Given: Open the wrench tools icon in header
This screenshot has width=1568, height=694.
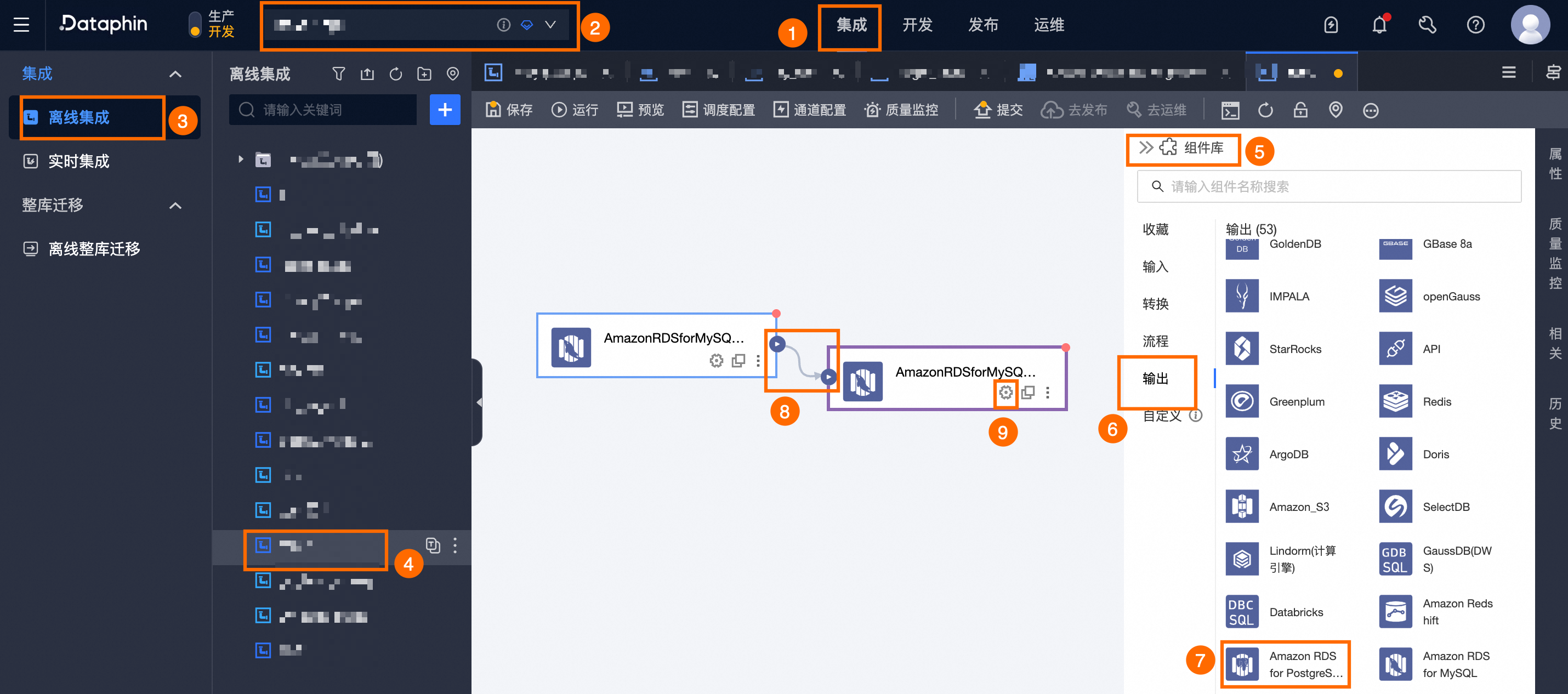Looking at the screenshot, I should pos(1428,25).
